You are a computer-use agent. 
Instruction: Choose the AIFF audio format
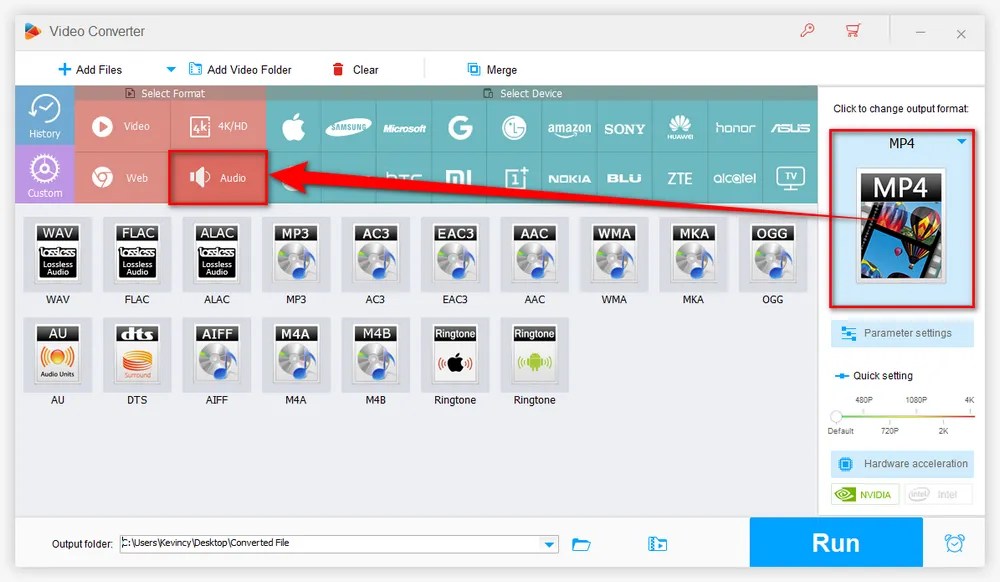(x=217, y=354)
